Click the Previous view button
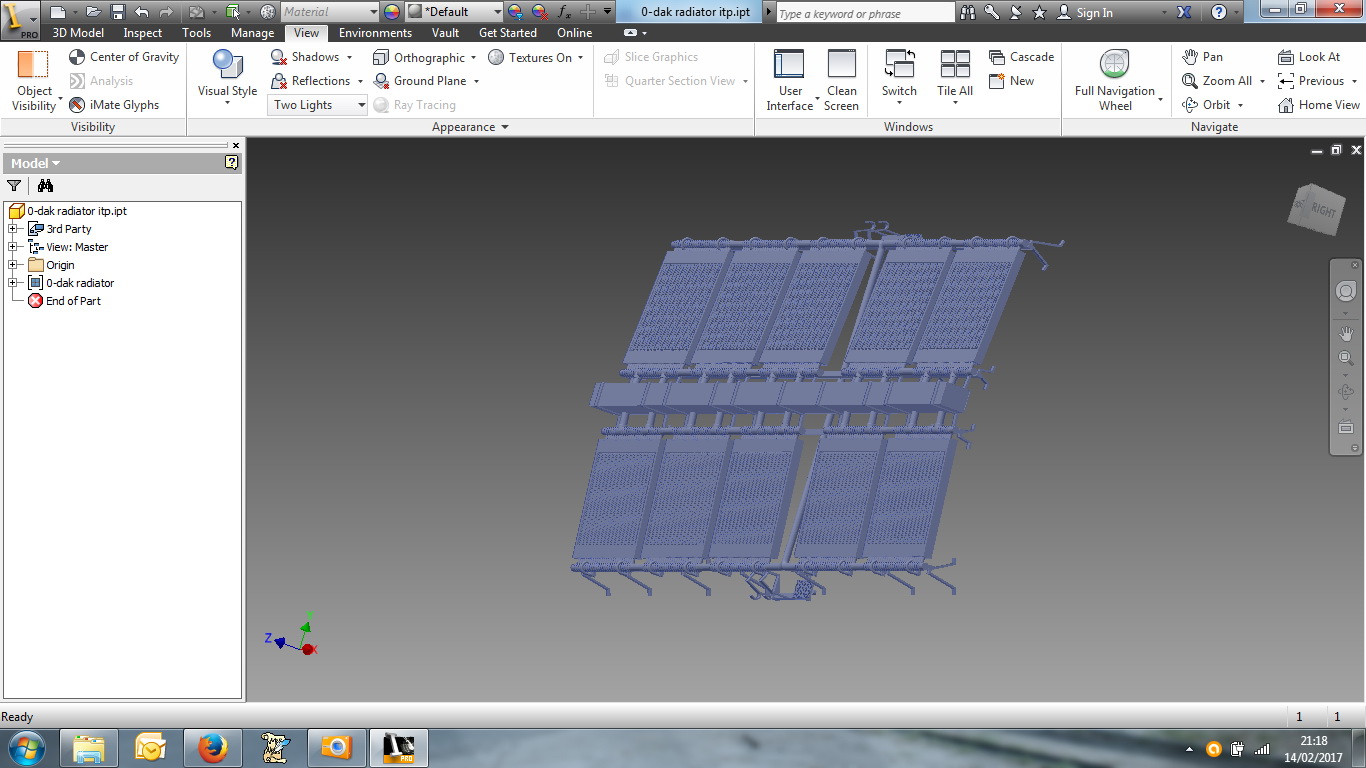The height and width of the screenshot is (768, 1366). click(1311, 81)
